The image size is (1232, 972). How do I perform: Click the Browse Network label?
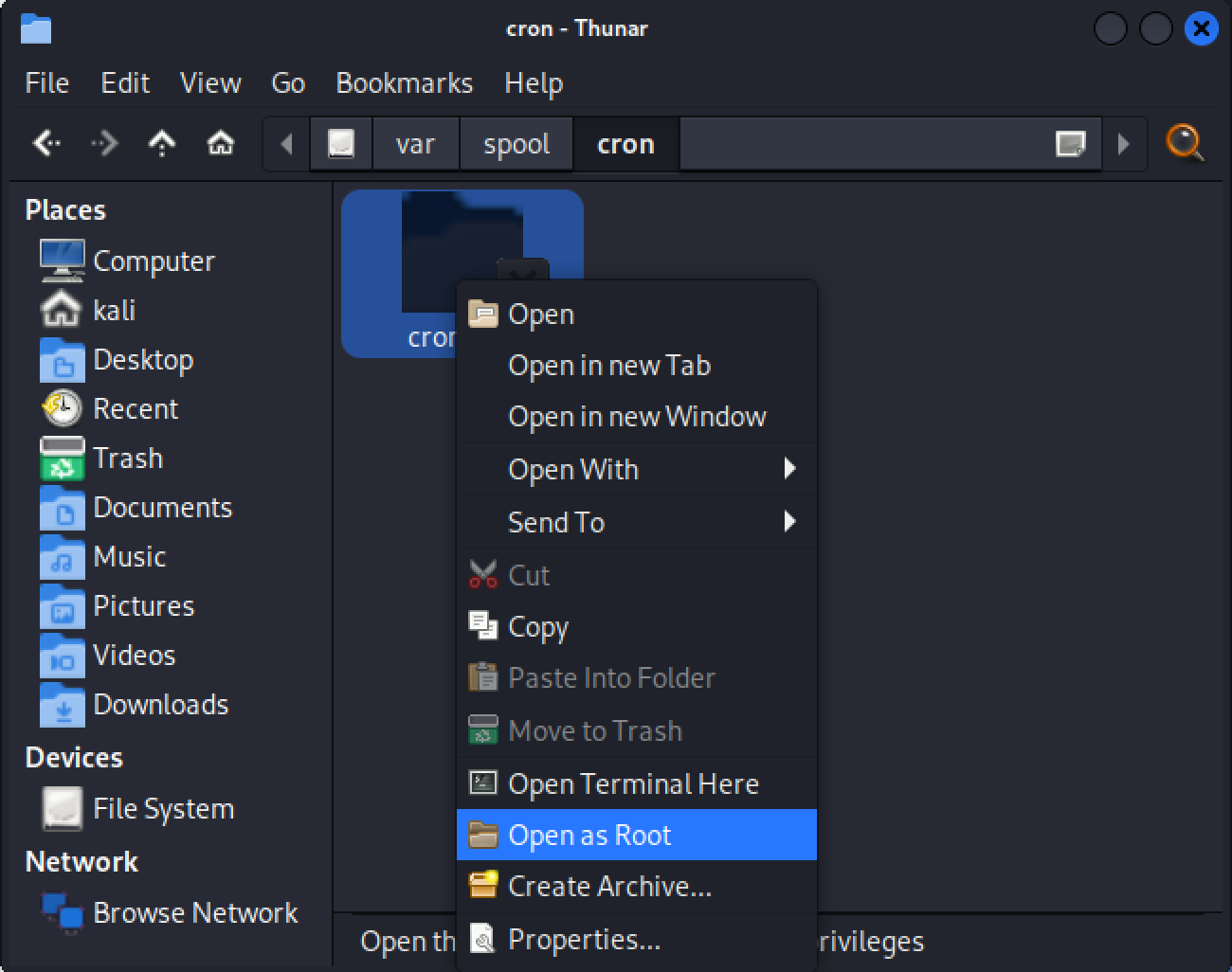point(195,912)
